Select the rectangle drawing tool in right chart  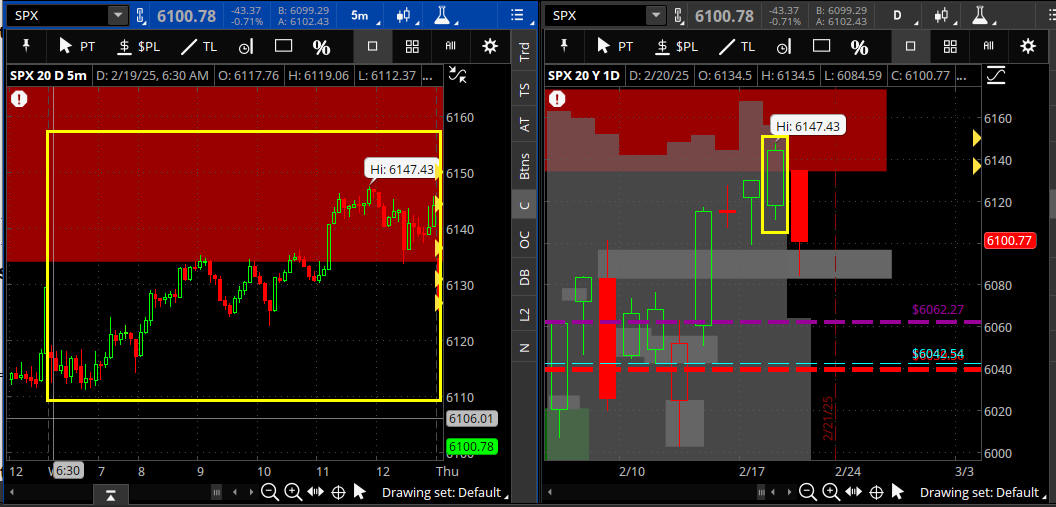[x=821, y=46]
